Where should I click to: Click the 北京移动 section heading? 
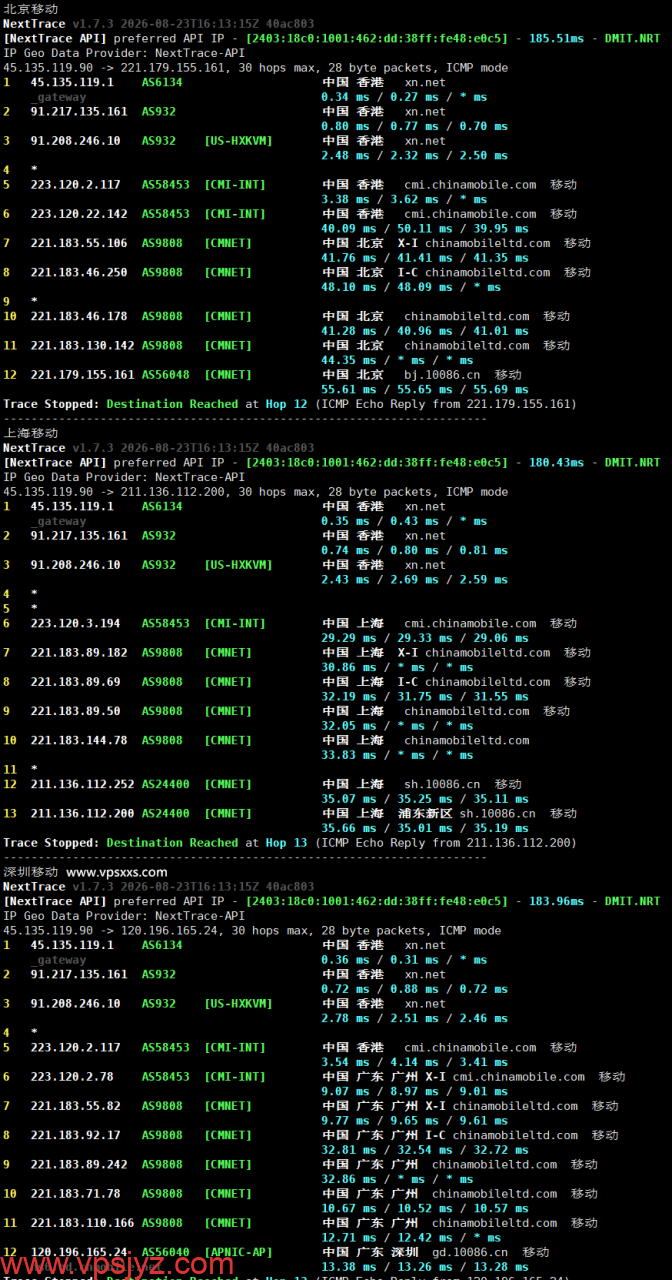coord(31,8)
